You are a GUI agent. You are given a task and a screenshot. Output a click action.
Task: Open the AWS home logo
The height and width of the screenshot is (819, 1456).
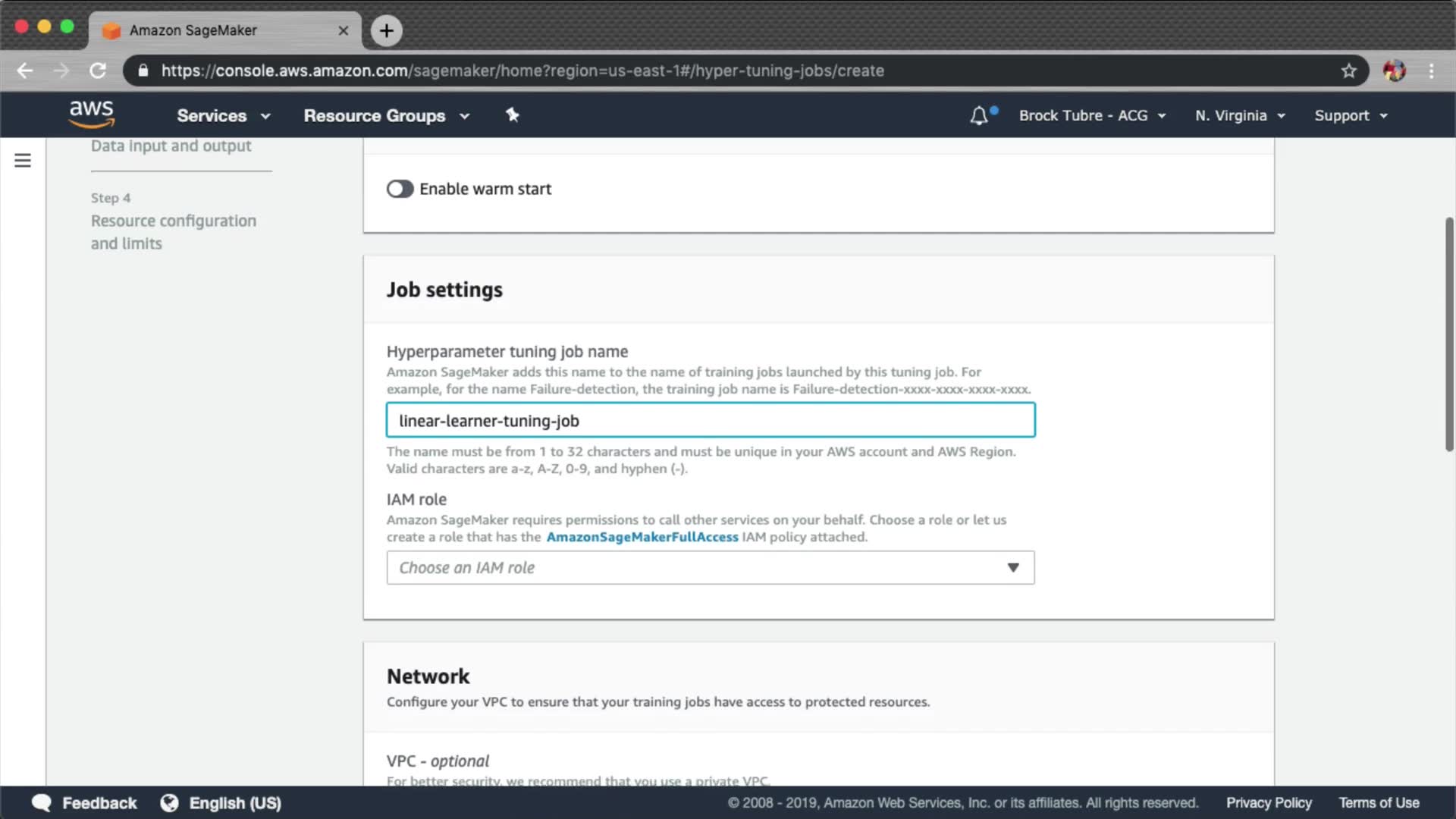91,114
